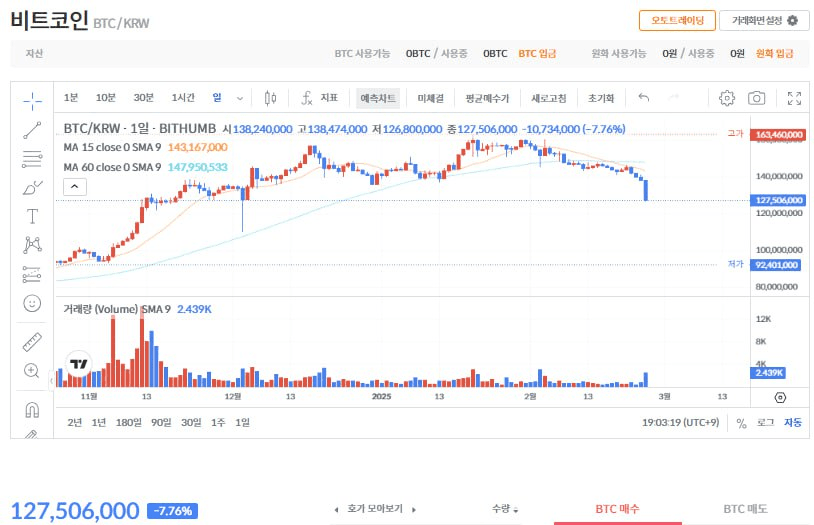Switch chart to fullscreen mode
This screenshot has width=814, height=525.
coord(794,98)
